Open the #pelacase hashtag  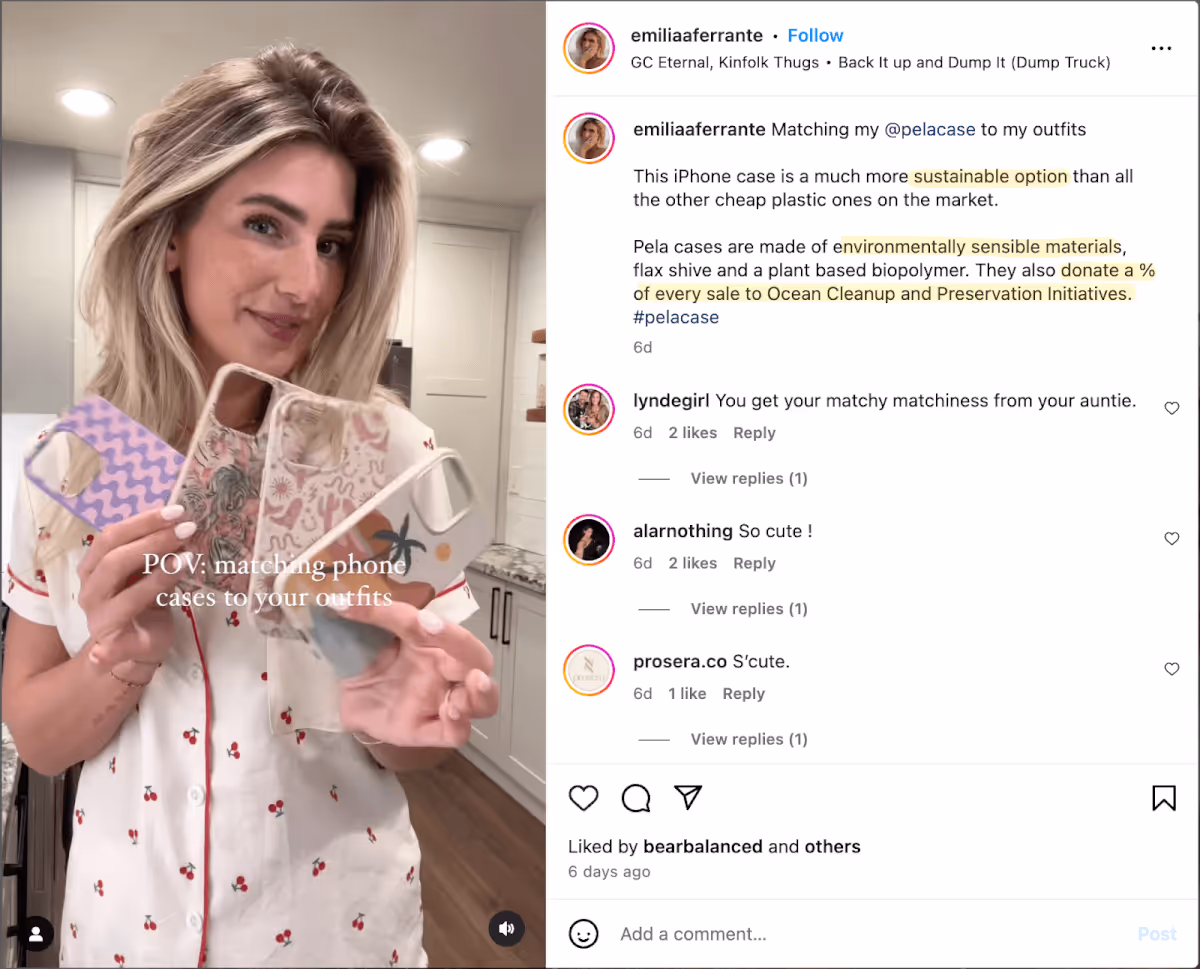[676, 317]
